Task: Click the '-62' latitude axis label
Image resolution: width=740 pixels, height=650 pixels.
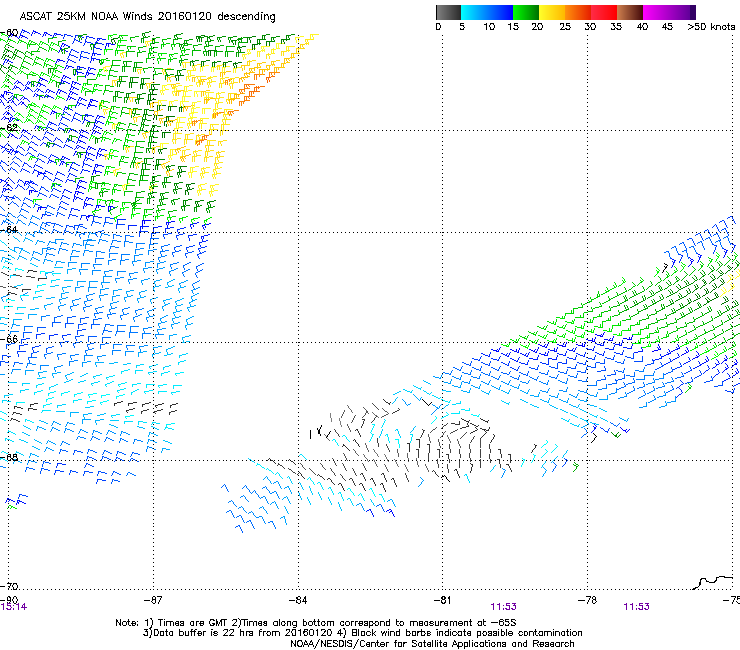Action: [9, 127]
